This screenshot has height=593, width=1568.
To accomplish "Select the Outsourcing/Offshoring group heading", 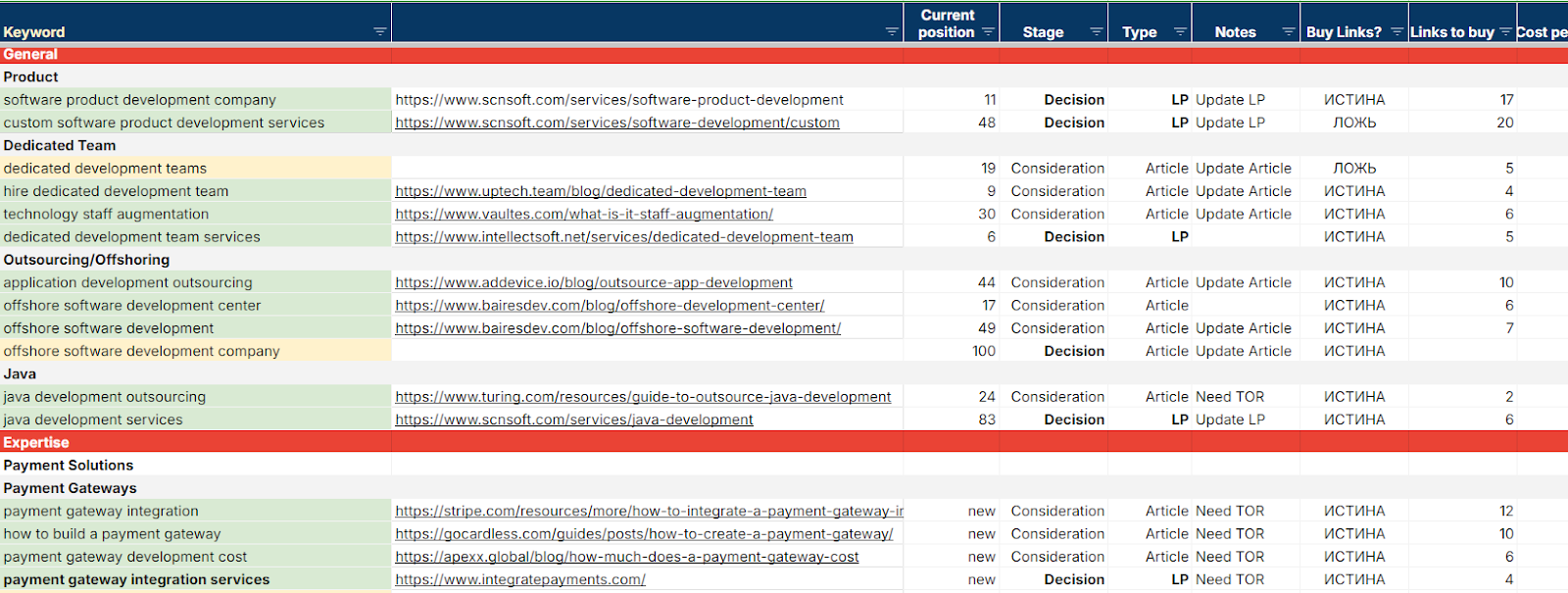I will [x=86, y=260].
